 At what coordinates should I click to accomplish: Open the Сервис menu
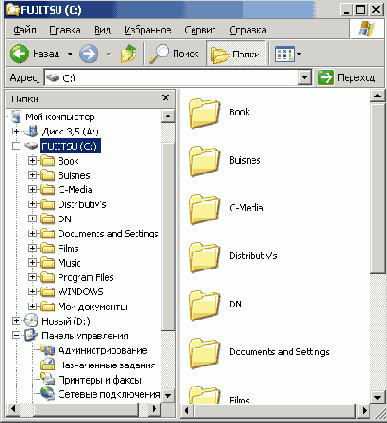(200, 30)
